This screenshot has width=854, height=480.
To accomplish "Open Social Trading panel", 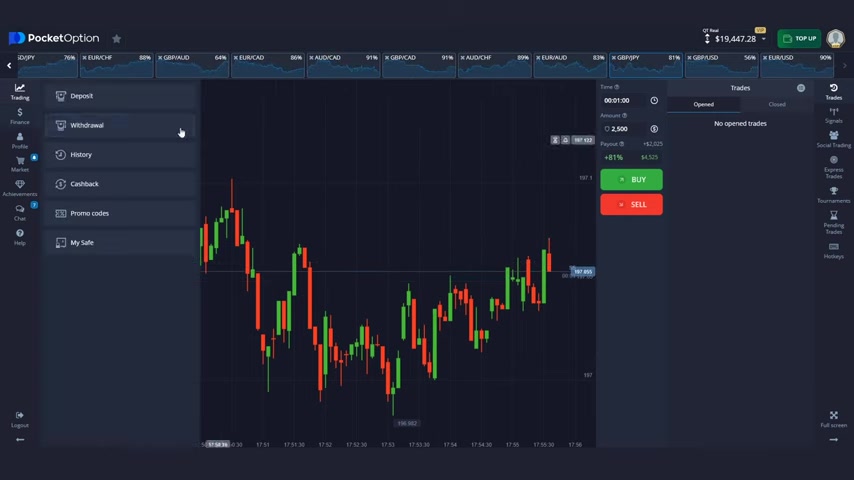I will [833, 139].
